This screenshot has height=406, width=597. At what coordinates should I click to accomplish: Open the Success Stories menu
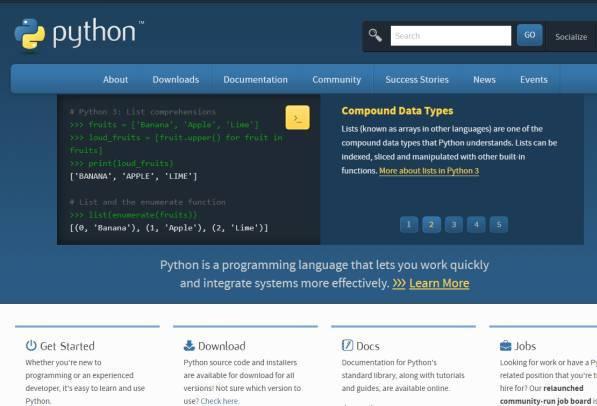pyautogui.click(x=417, y=80)
